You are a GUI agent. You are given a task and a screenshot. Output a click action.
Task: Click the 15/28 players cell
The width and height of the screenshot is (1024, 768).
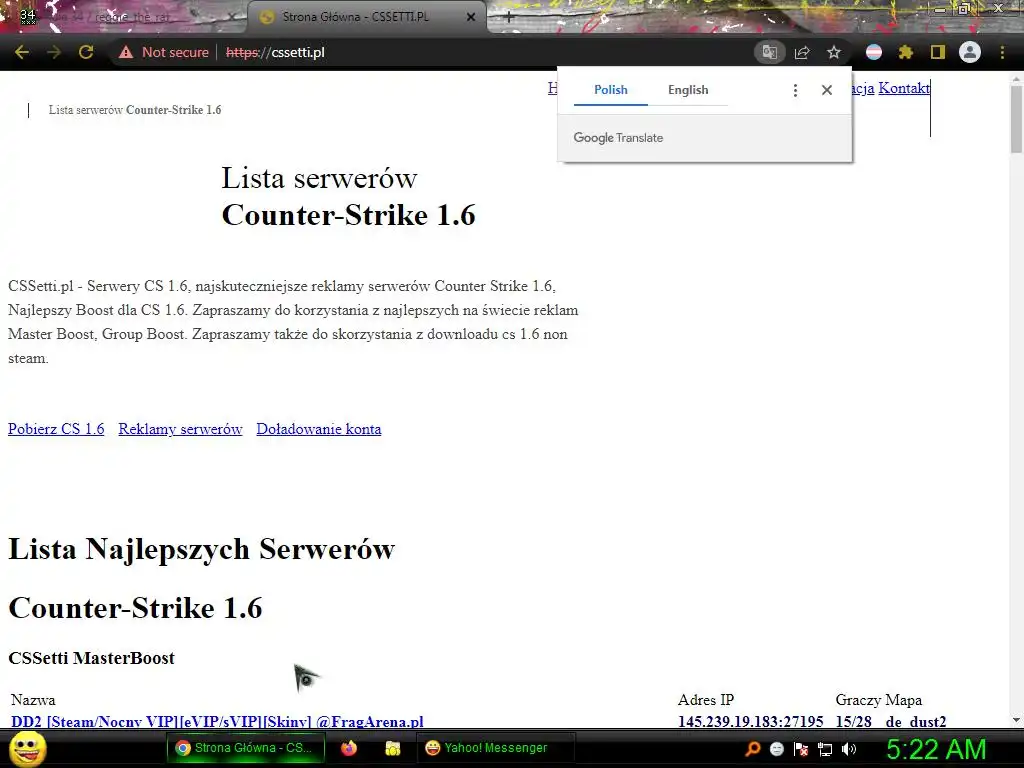854,721
